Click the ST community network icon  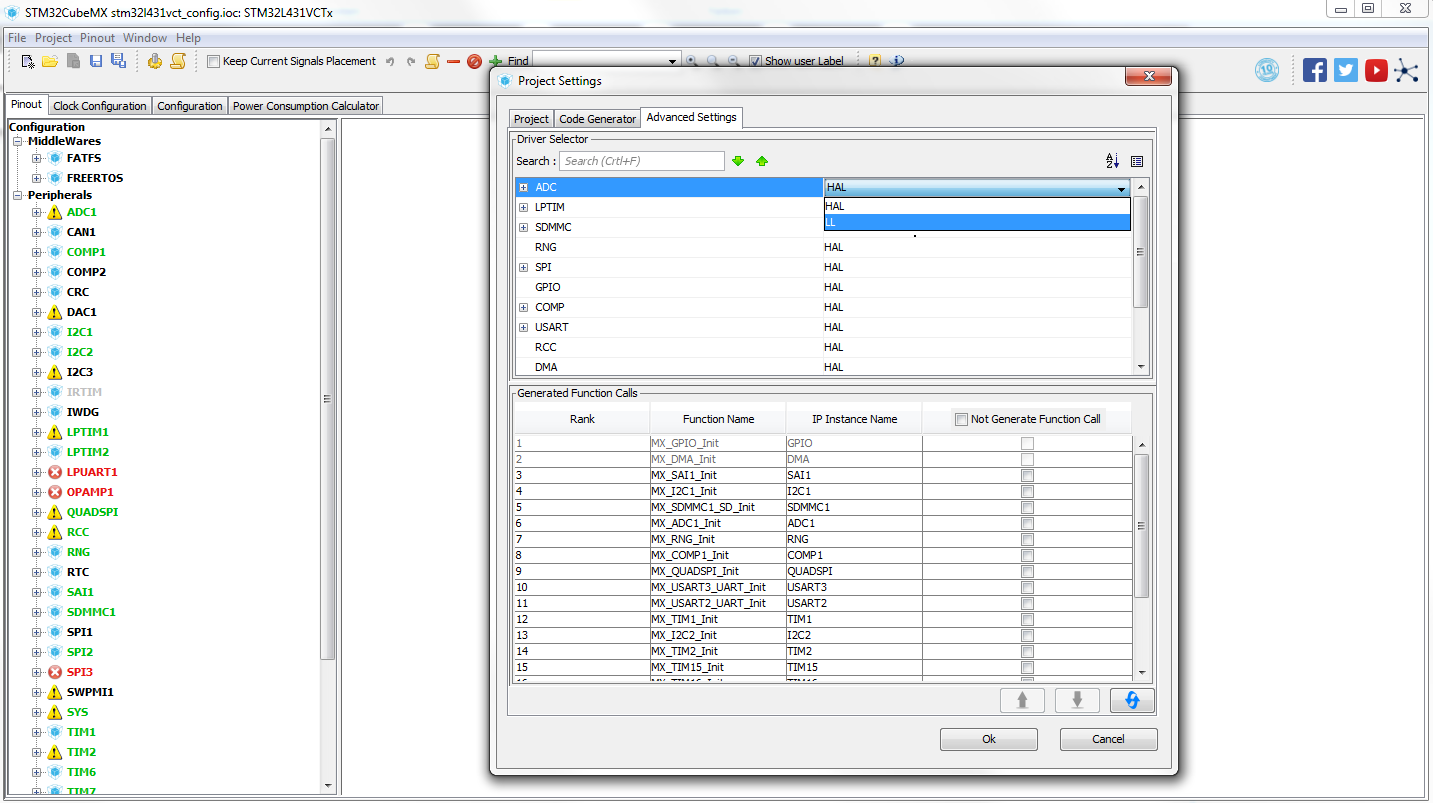pyautogui.click(x=1407, y=70)
